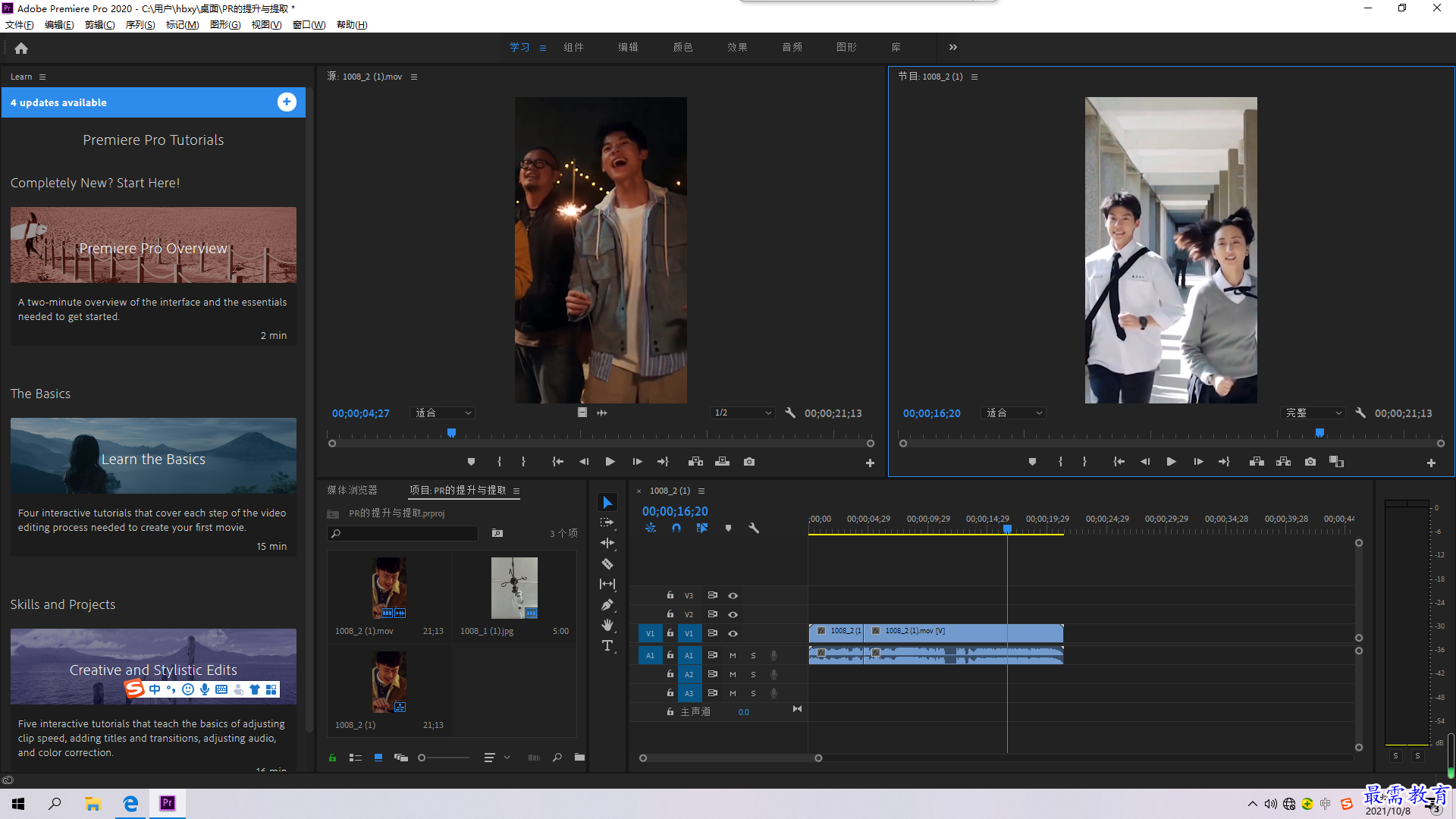Select the Pen tool
Viewport: 1456px width, 819px height.
pos(607,605)
